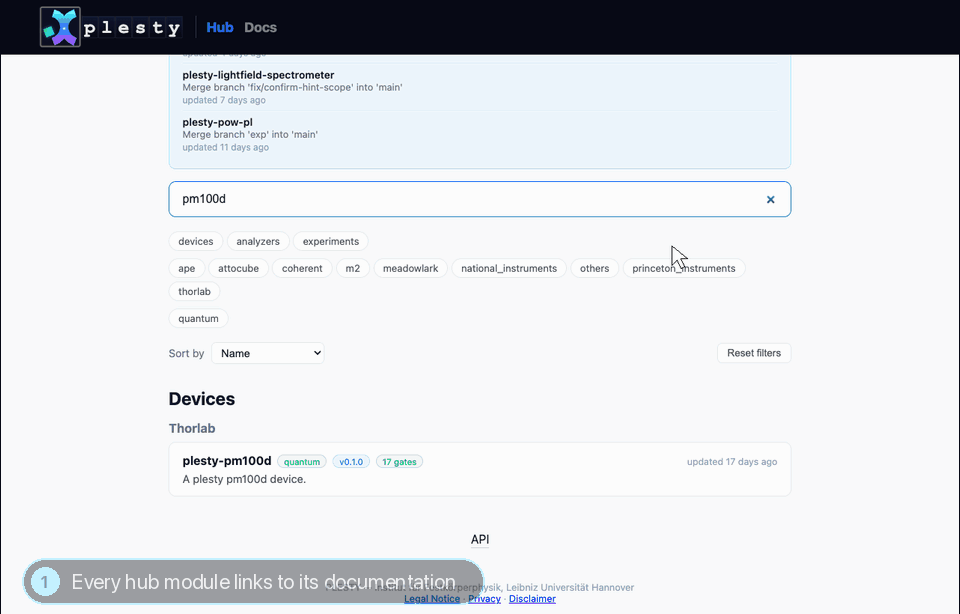Enable the national_instruments filter chip
The image size is (960, 614).
pos(509,268)
